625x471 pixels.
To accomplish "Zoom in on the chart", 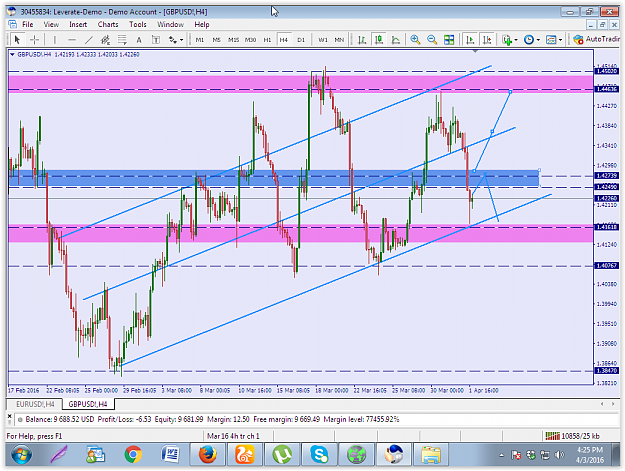I will tap(415, 39).
